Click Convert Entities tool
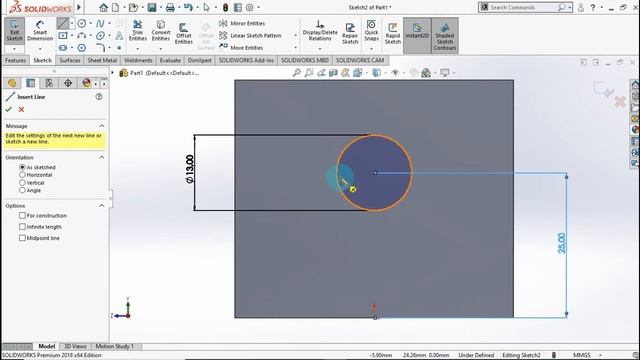This screenshot has width=640, height=360. pyautogui.click(x=161, y=30)
